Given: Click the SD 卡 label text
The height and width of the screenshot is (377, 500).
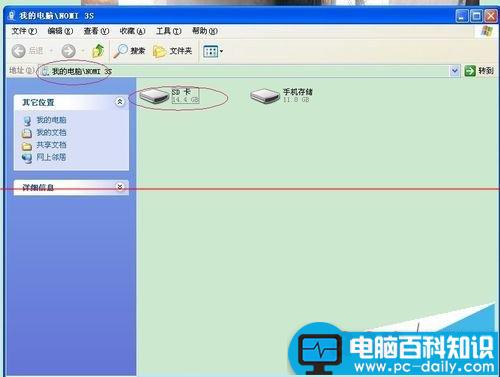Looking at the screenshot, I should point(181,92).
